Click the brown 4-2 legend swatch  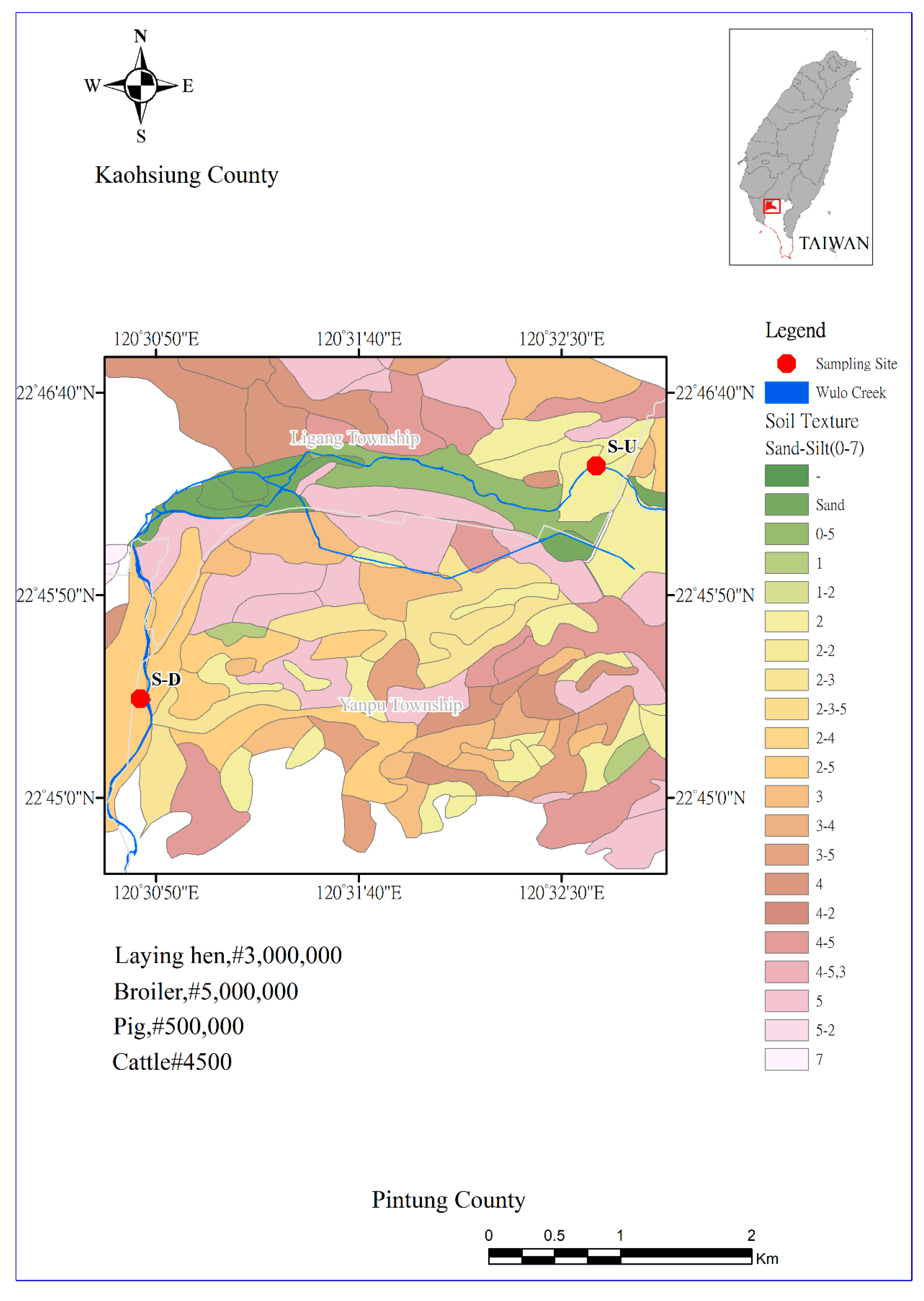tap(786, 913)
